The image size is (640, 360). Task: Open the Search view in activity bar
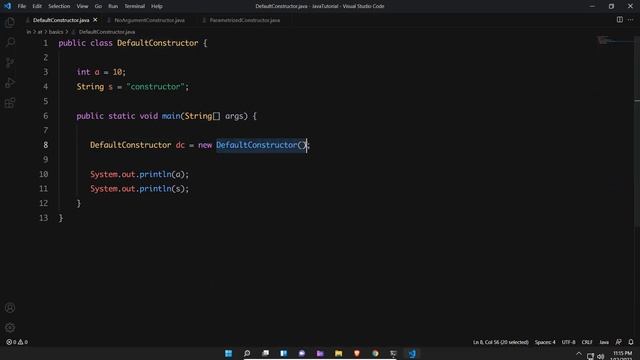pos(10,42)
